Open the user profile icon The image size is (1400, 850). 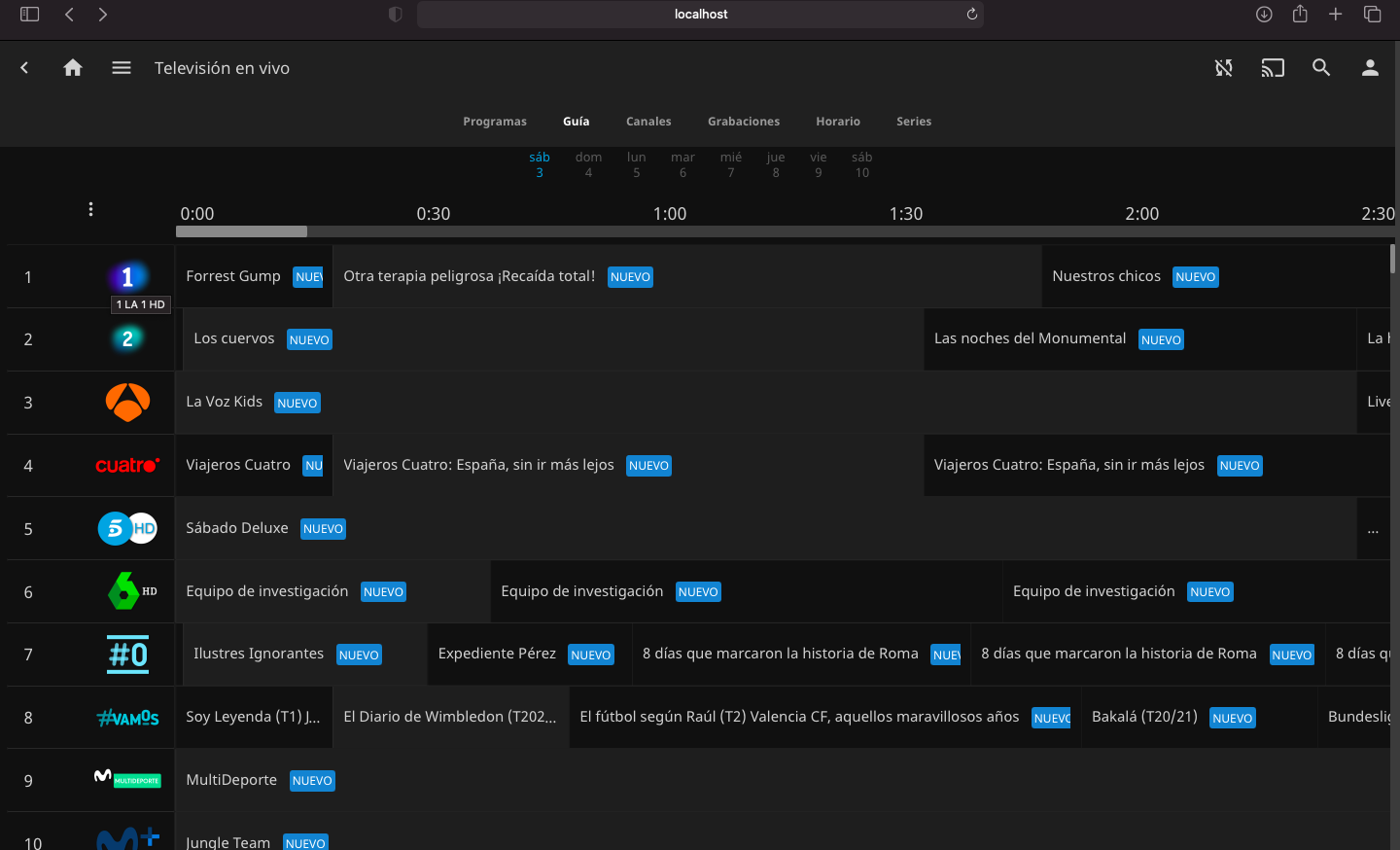point(1370,68)
